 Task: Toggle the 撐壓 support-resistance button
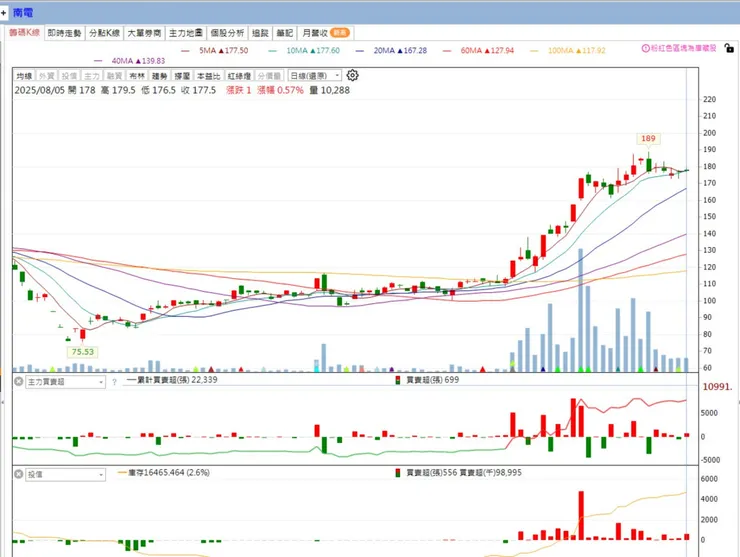point(182,76)
